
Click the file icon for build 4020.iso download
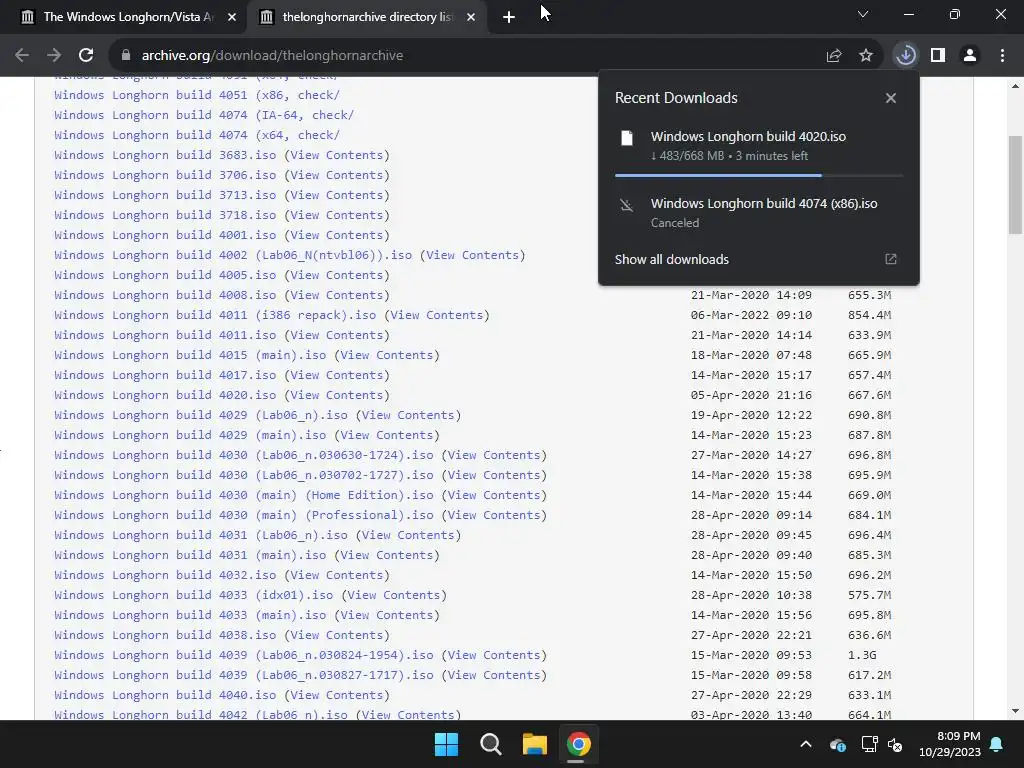point(627,138)
